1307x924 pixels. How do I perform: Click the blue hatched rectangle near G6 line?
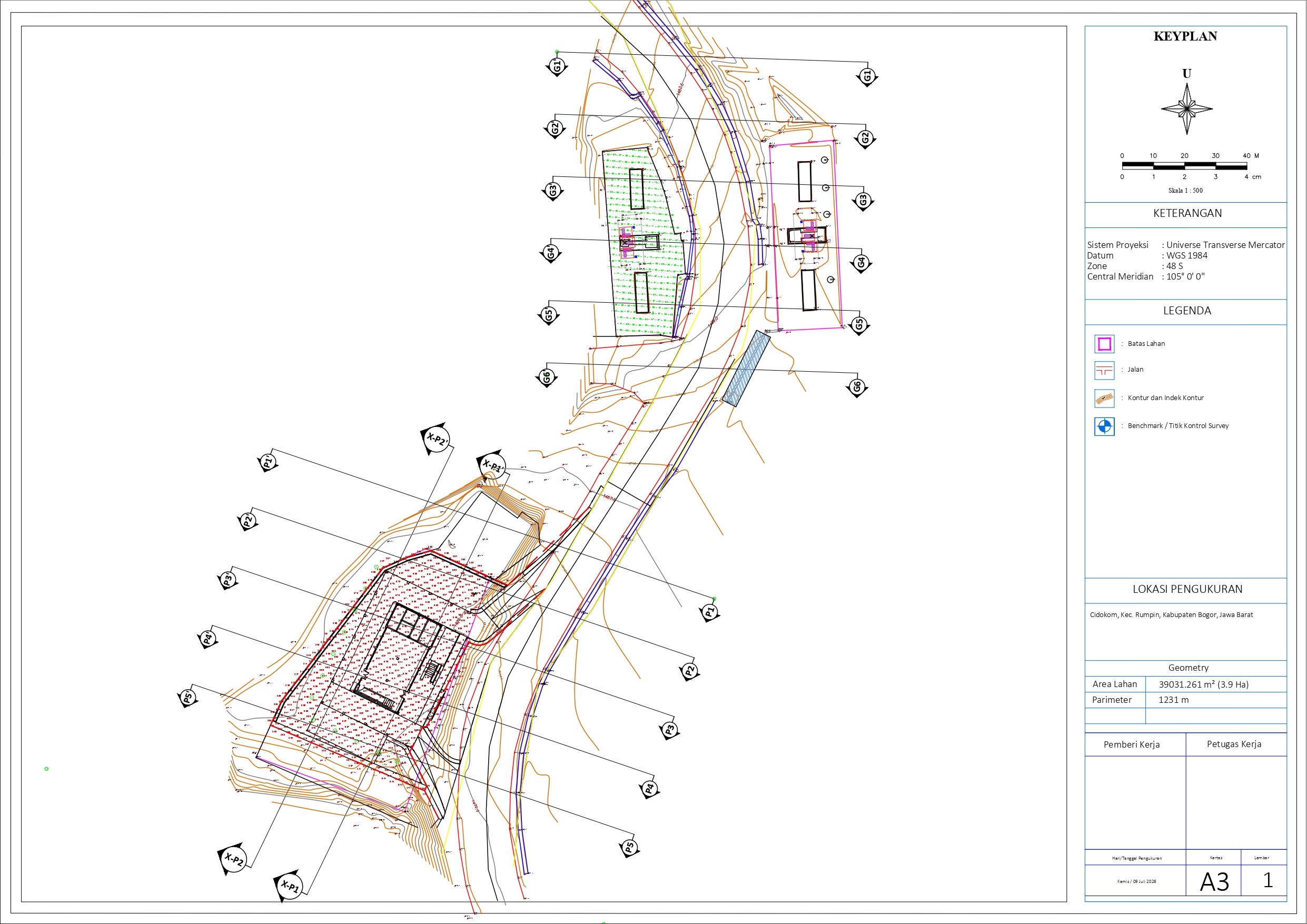[746, 369]
